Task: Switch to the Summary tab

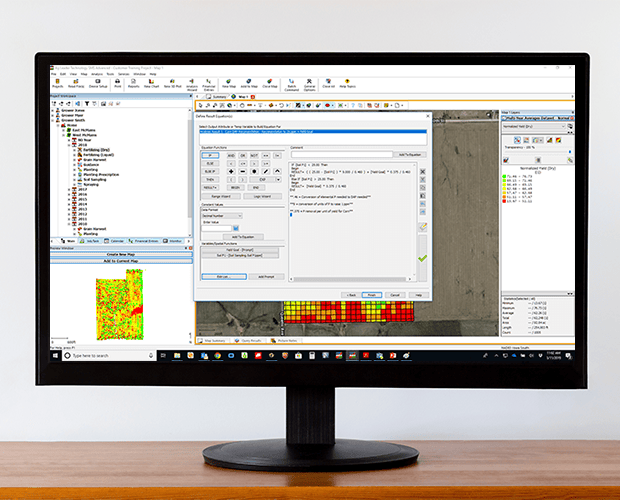Action: tap(218, 95)
